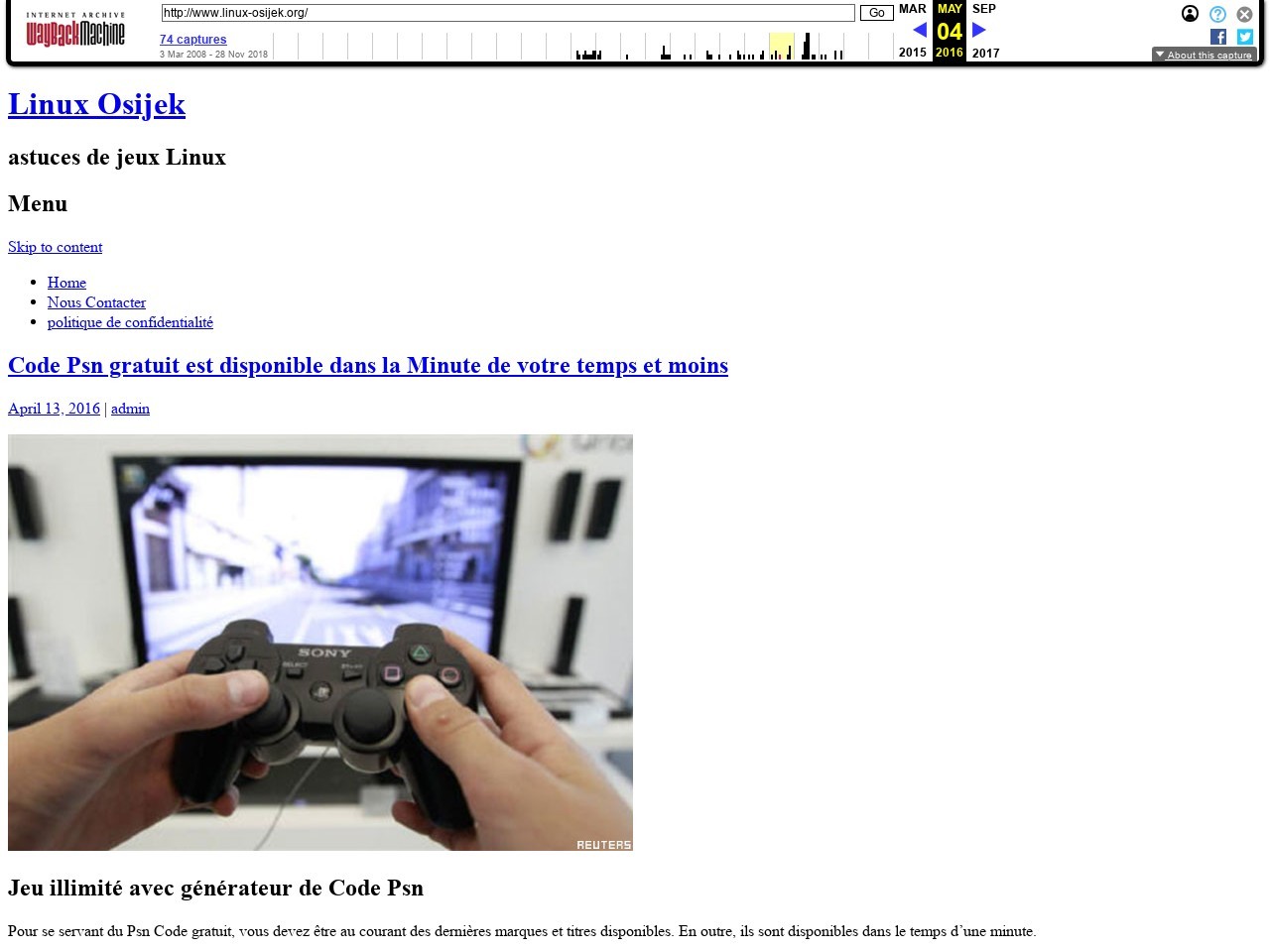Click the help question mark icon

(1217, 14)
